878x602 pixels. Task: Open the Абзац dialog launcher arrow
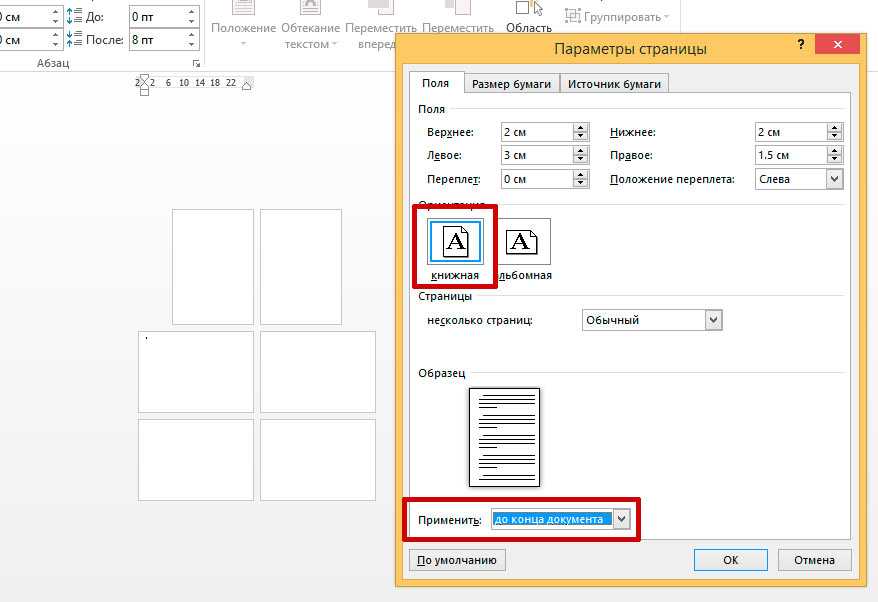pyautogui.click(x=196, y=62)
